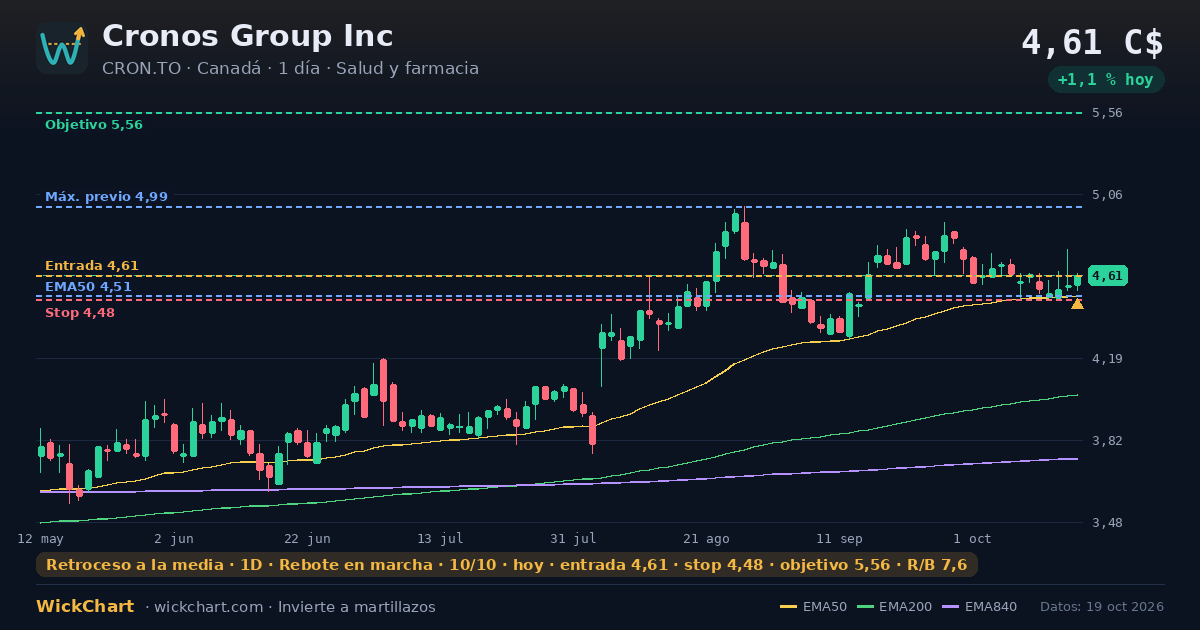
Task: Click the +1,1 % hoy badge
Action: [1106, 80]
